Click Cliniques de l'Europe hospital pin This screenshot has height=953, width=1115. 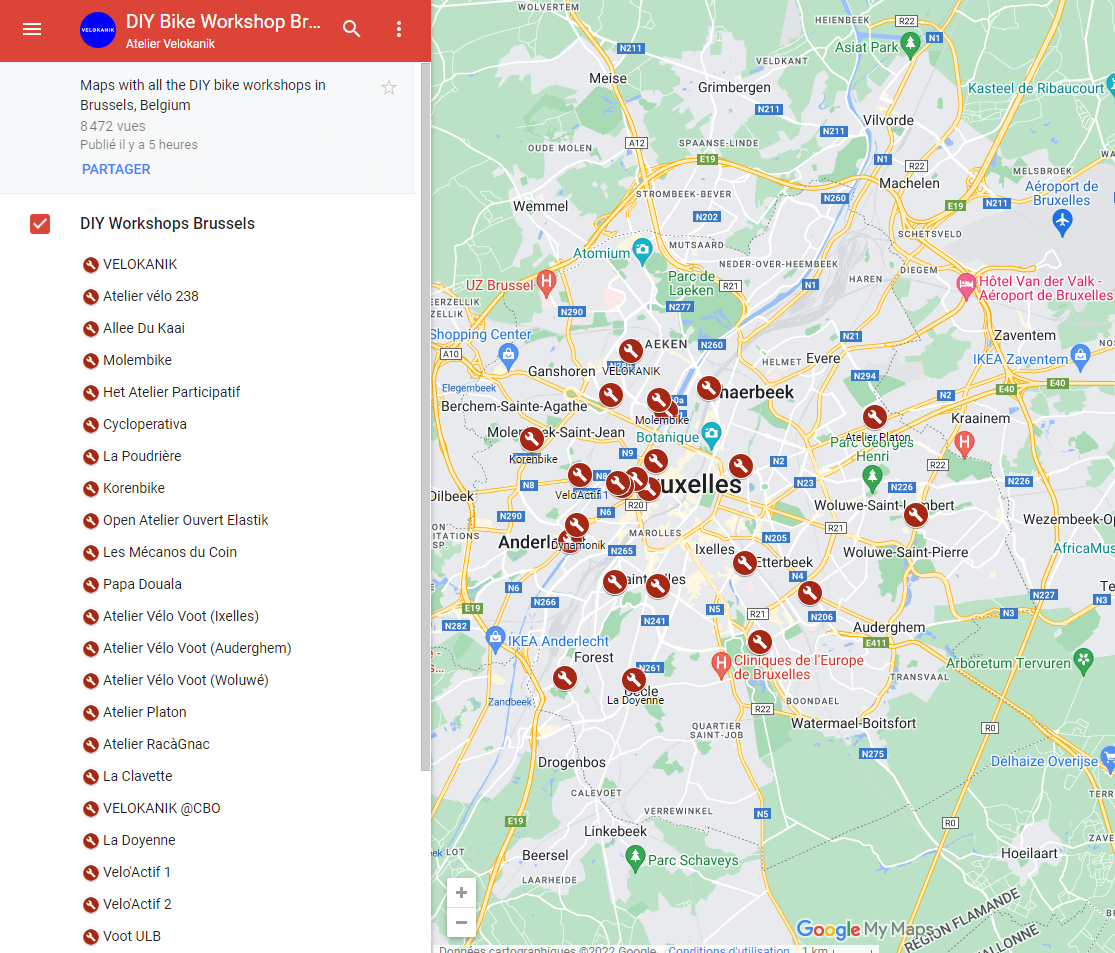tap(721, 665)
